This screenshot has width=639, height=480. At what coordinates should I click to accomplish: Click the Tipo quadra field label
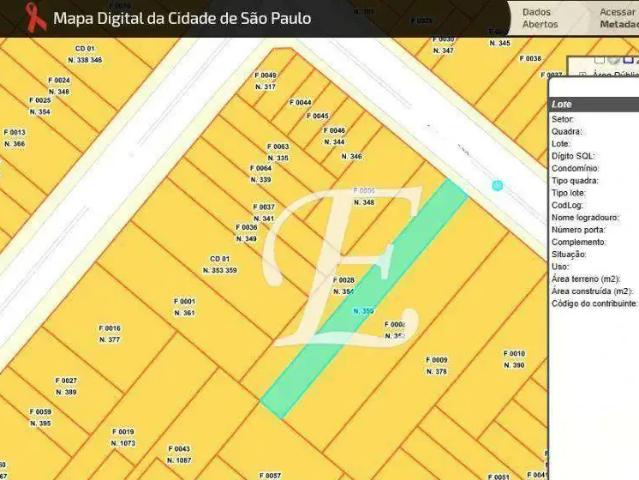click(x=575, y=181)
